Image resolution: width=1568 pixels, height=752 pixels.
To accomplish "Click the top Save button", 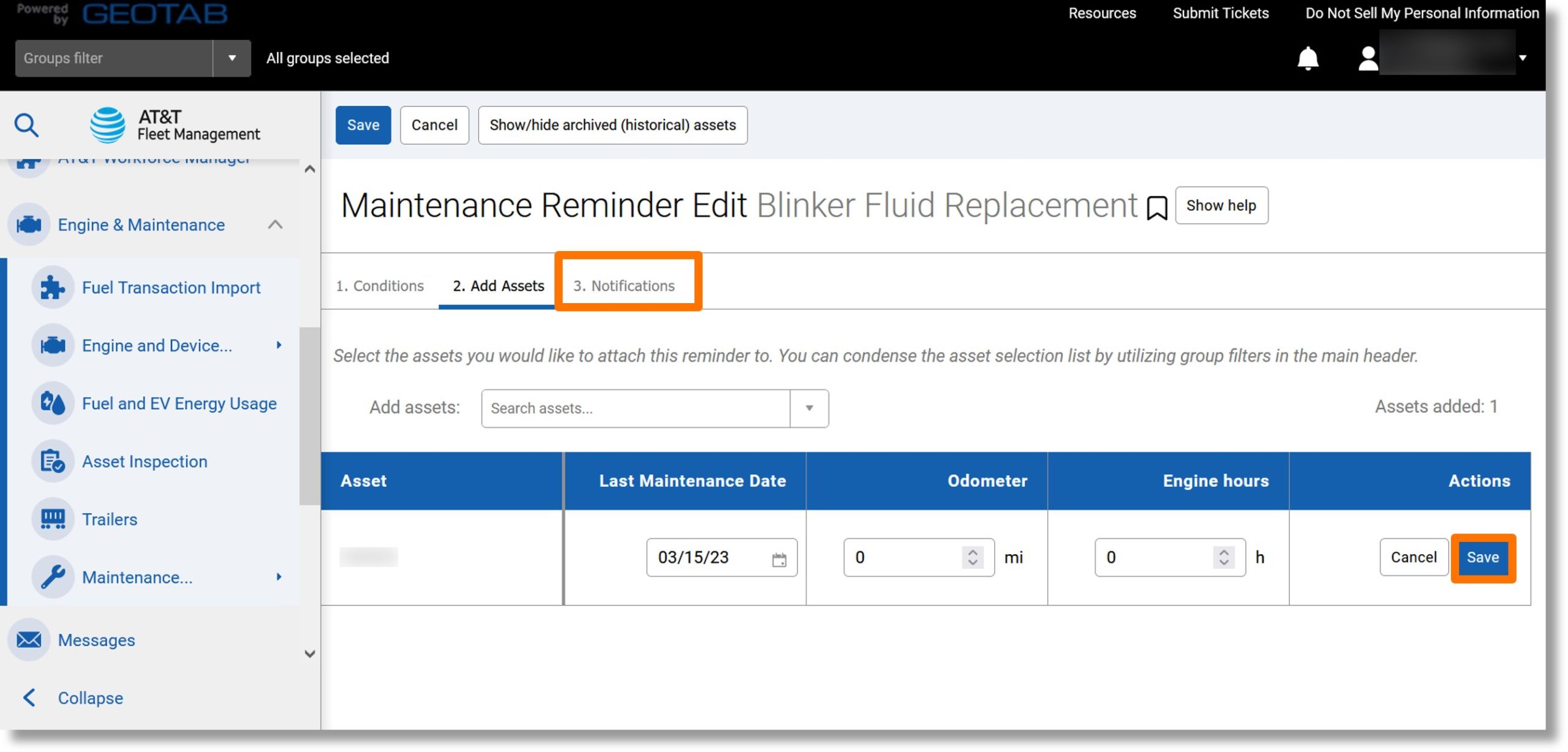I will coord(363,125).
